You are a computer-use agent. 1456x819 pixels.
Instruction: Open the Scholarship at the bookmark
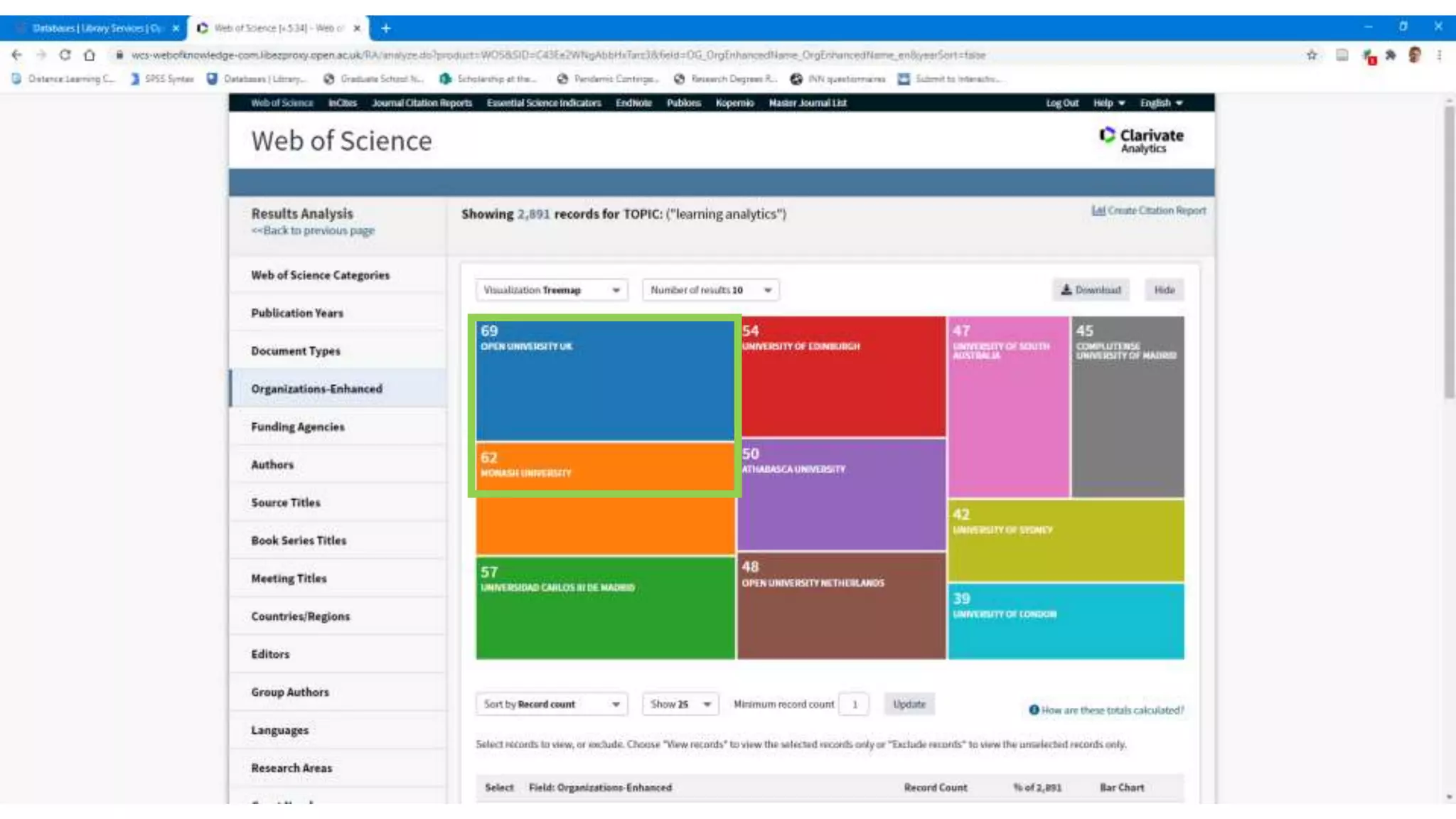click(x=488, y=79)
